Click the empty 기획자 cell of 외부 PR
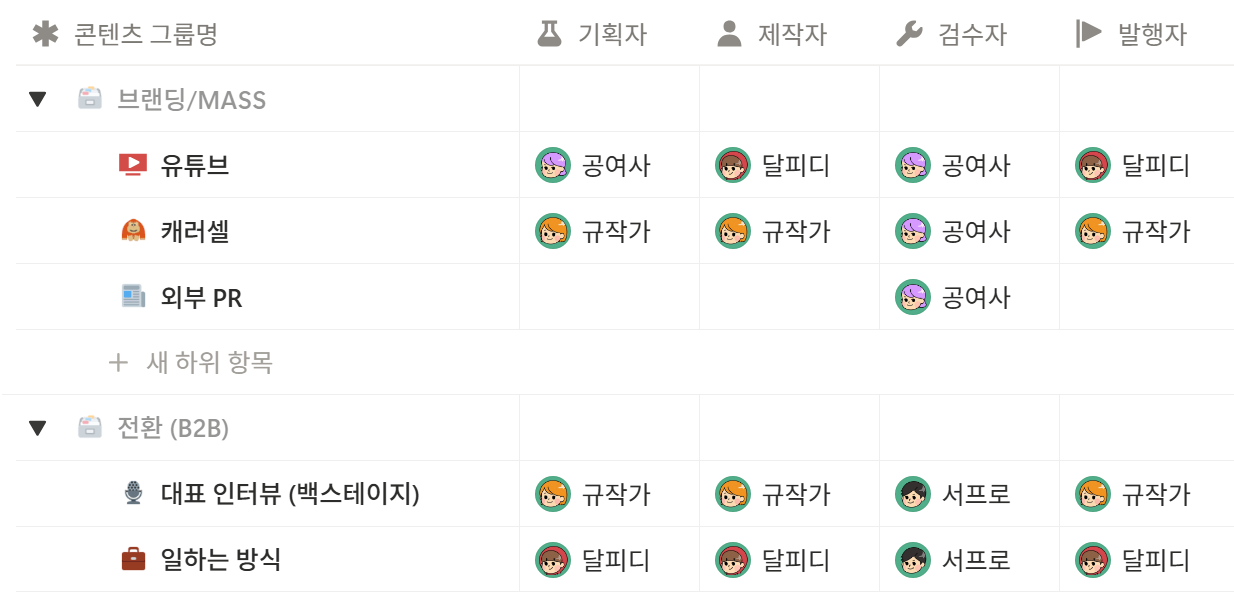This screenshot has width=1234, height=592. point(609,297)
